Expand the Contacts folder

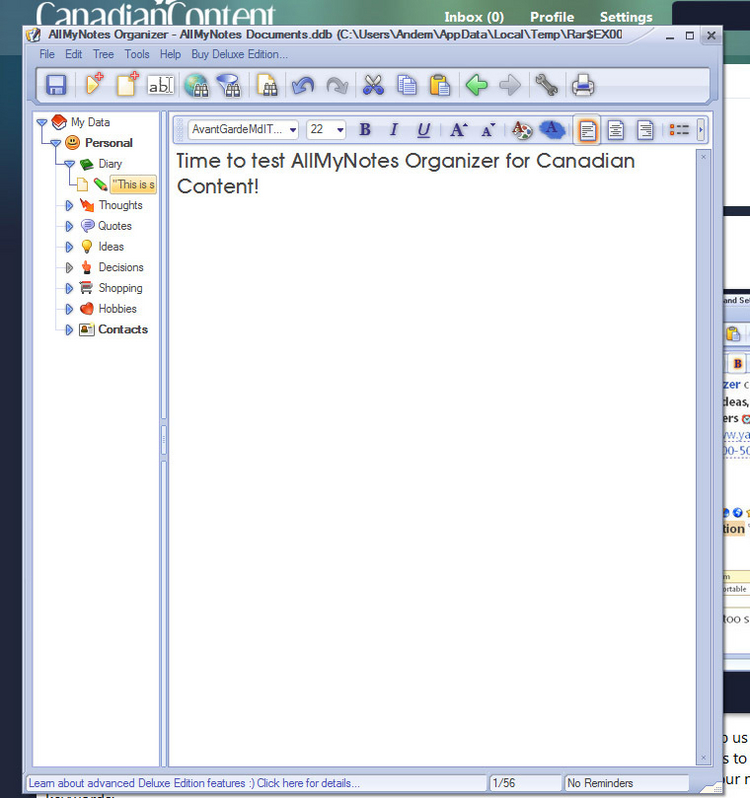69,330
